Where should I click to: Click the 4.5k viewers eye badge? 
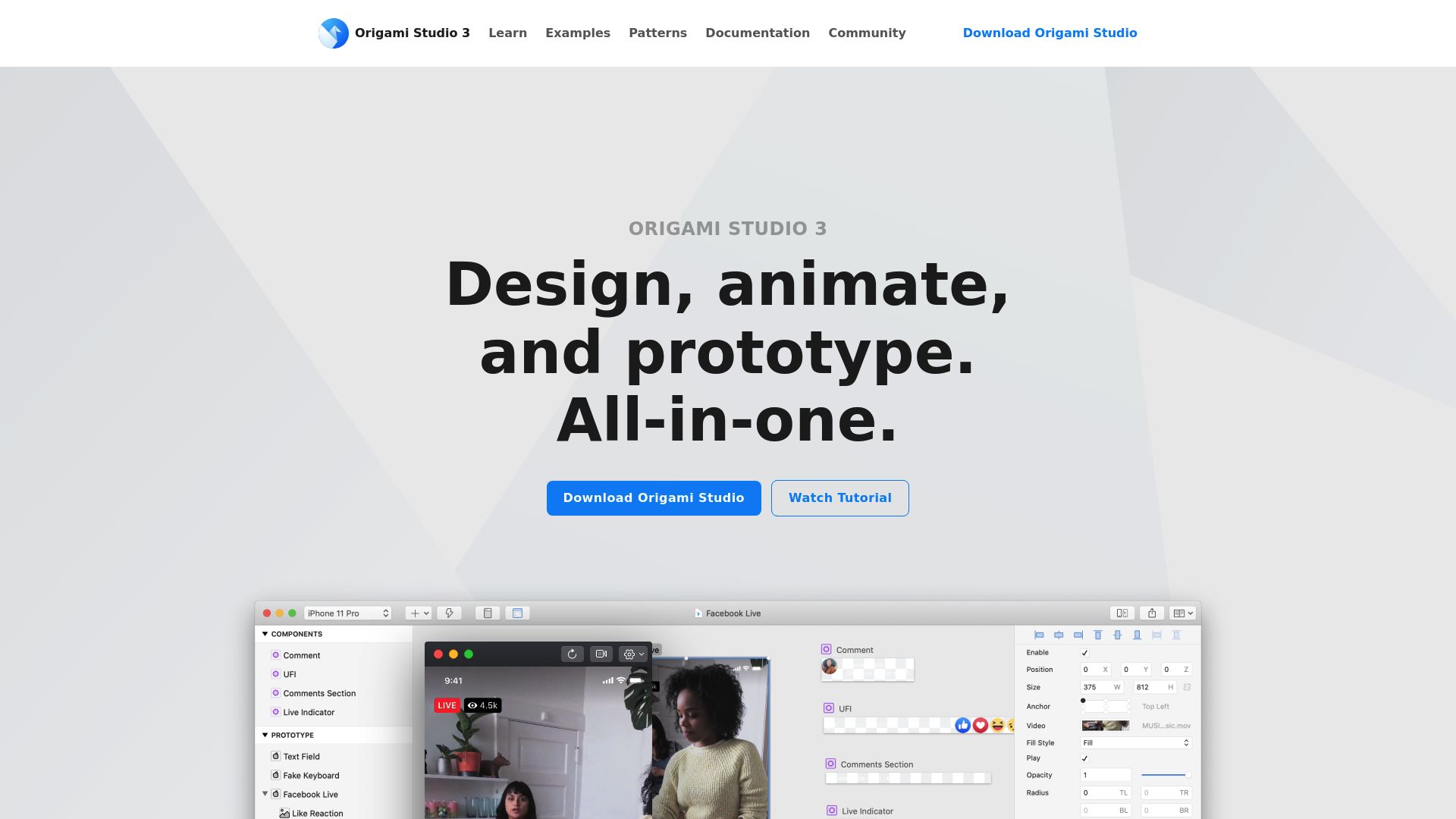pyautogui.click(x=482, y=705)
